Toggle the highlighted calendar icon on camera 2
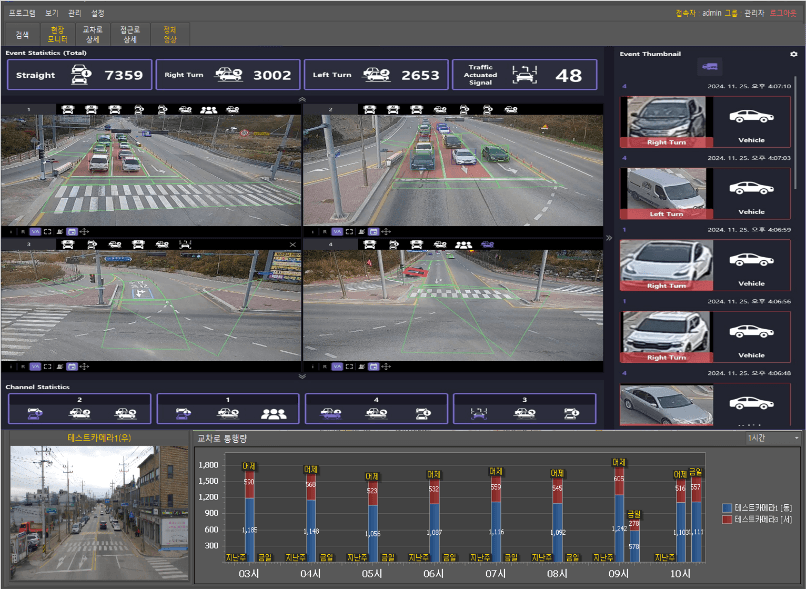The height and width of the screenshot is (589, 806). tap(374, 232)
